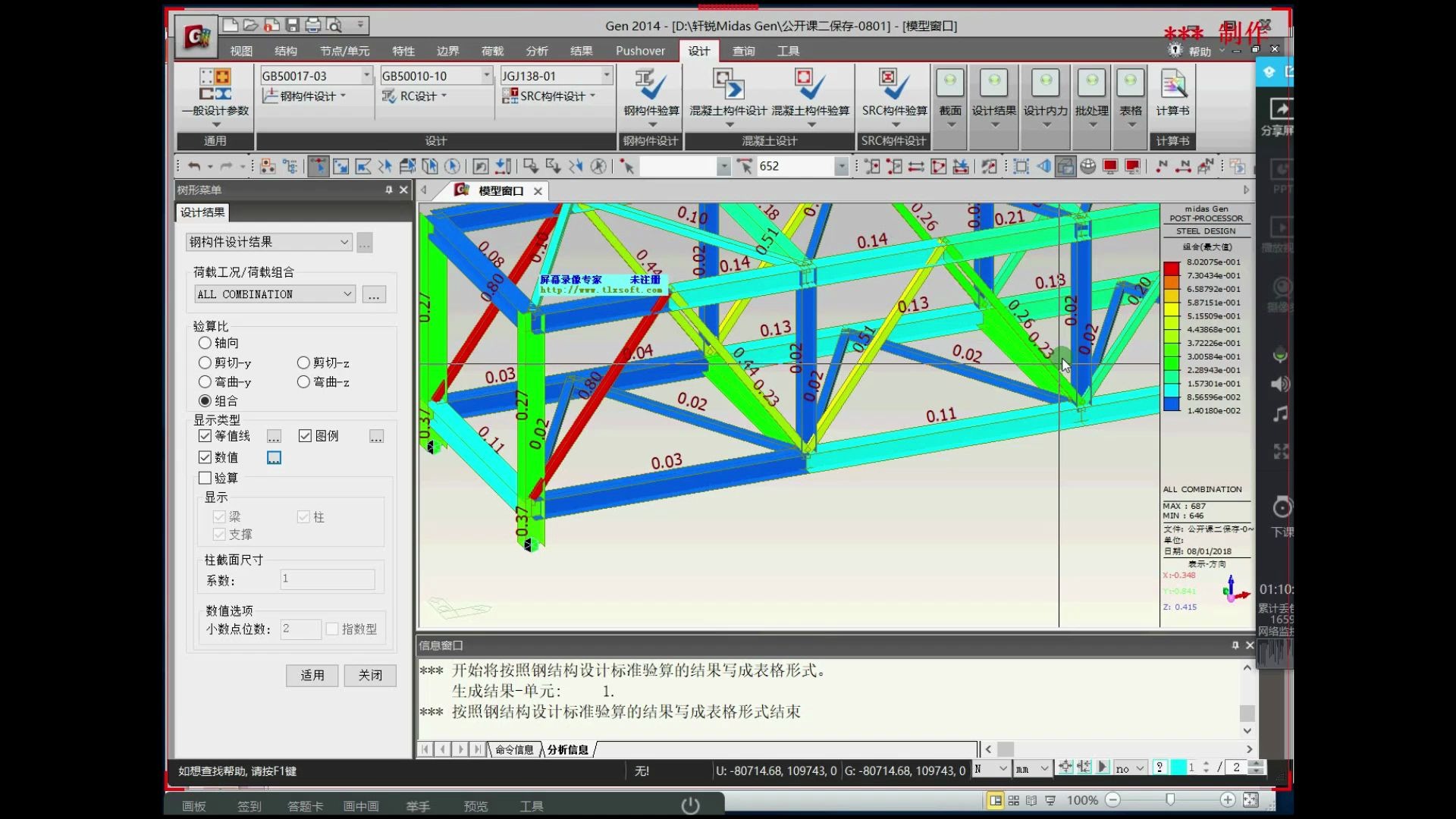This screenshot has height=819, width=1456.
Task: Click the 关闭 close button in panel
Action: tap(370, 675)
